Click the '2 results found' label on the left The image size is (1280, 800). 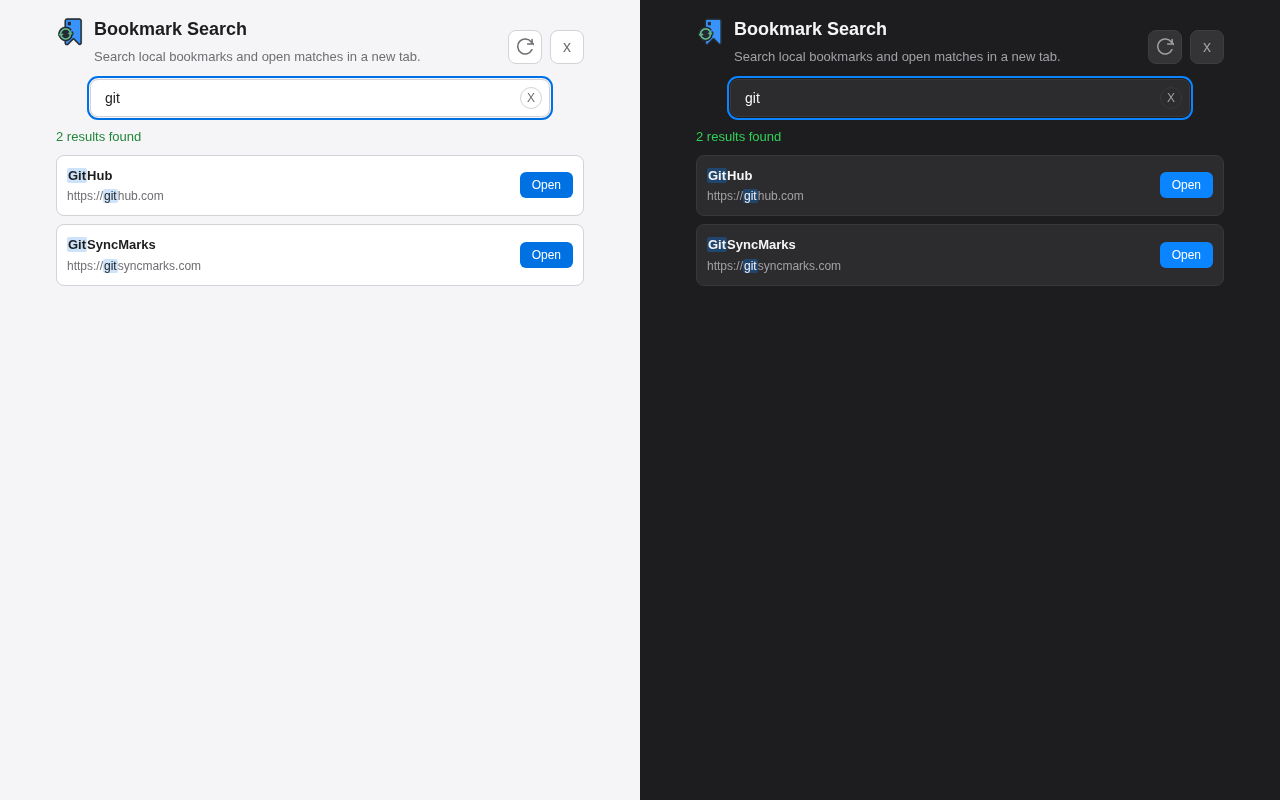coord(98,136)
